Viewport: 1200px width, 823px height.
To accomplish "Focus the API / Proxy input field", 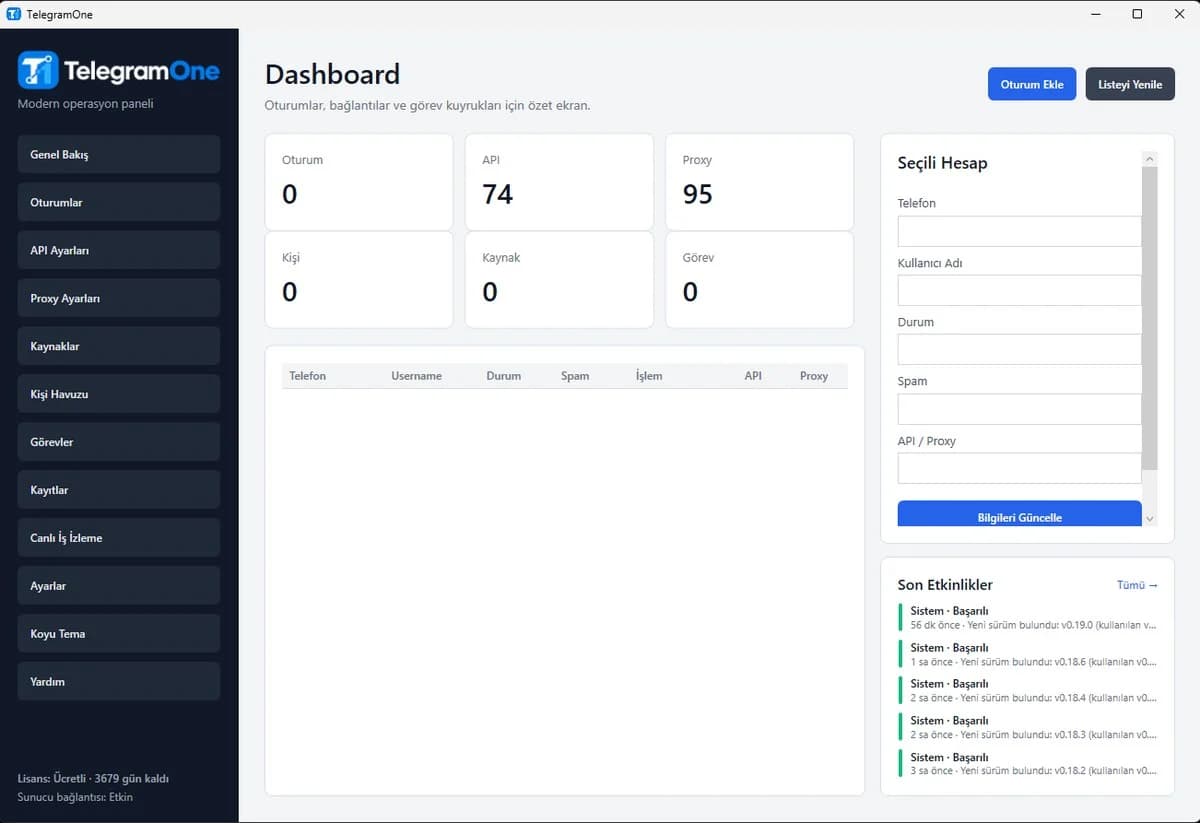I will click(1019, 468).
